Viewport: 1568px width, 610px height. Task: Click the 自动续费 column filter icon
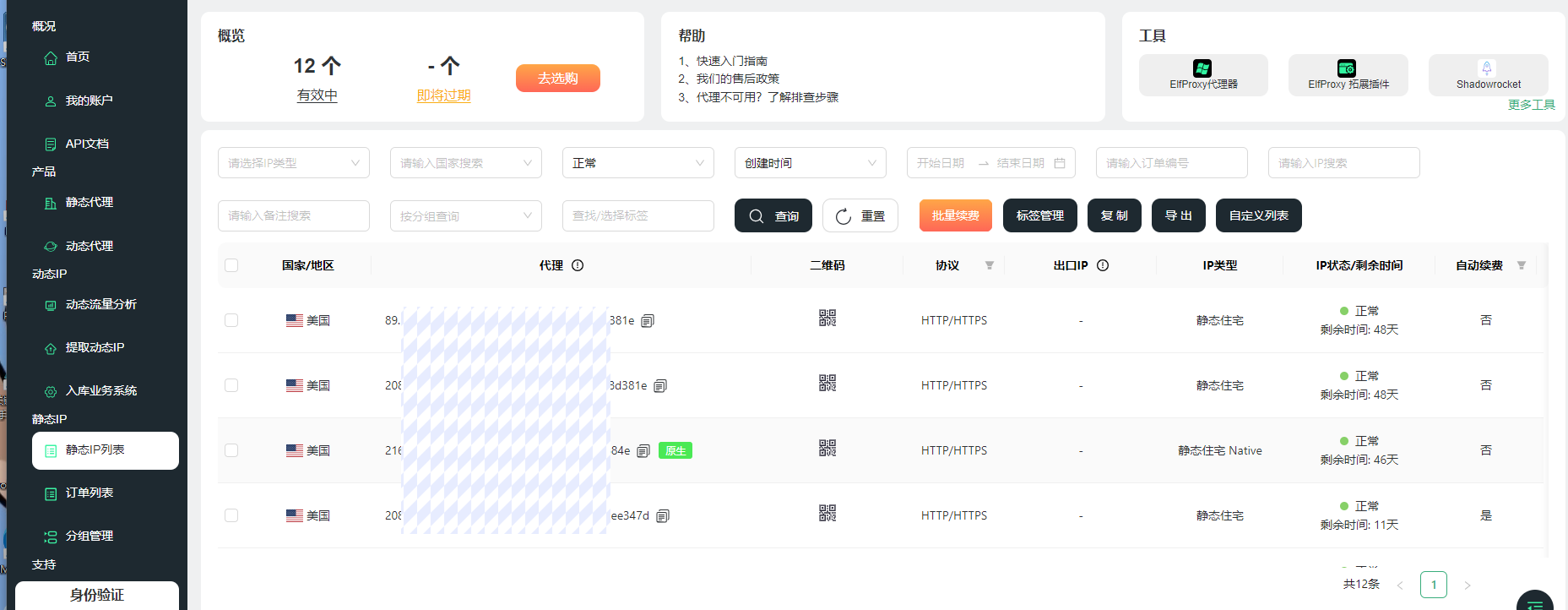coord(1521,265)
